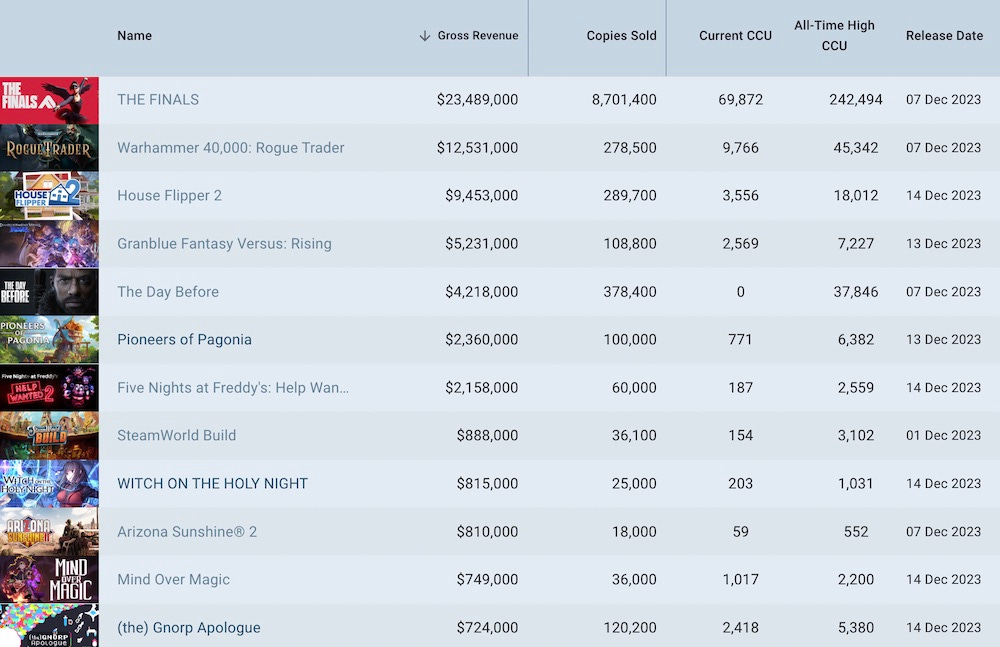Image resolution: width=1000 pixels, height=647 pixels.
Task: Sort by the Copies Sold column
Action: 621,36
